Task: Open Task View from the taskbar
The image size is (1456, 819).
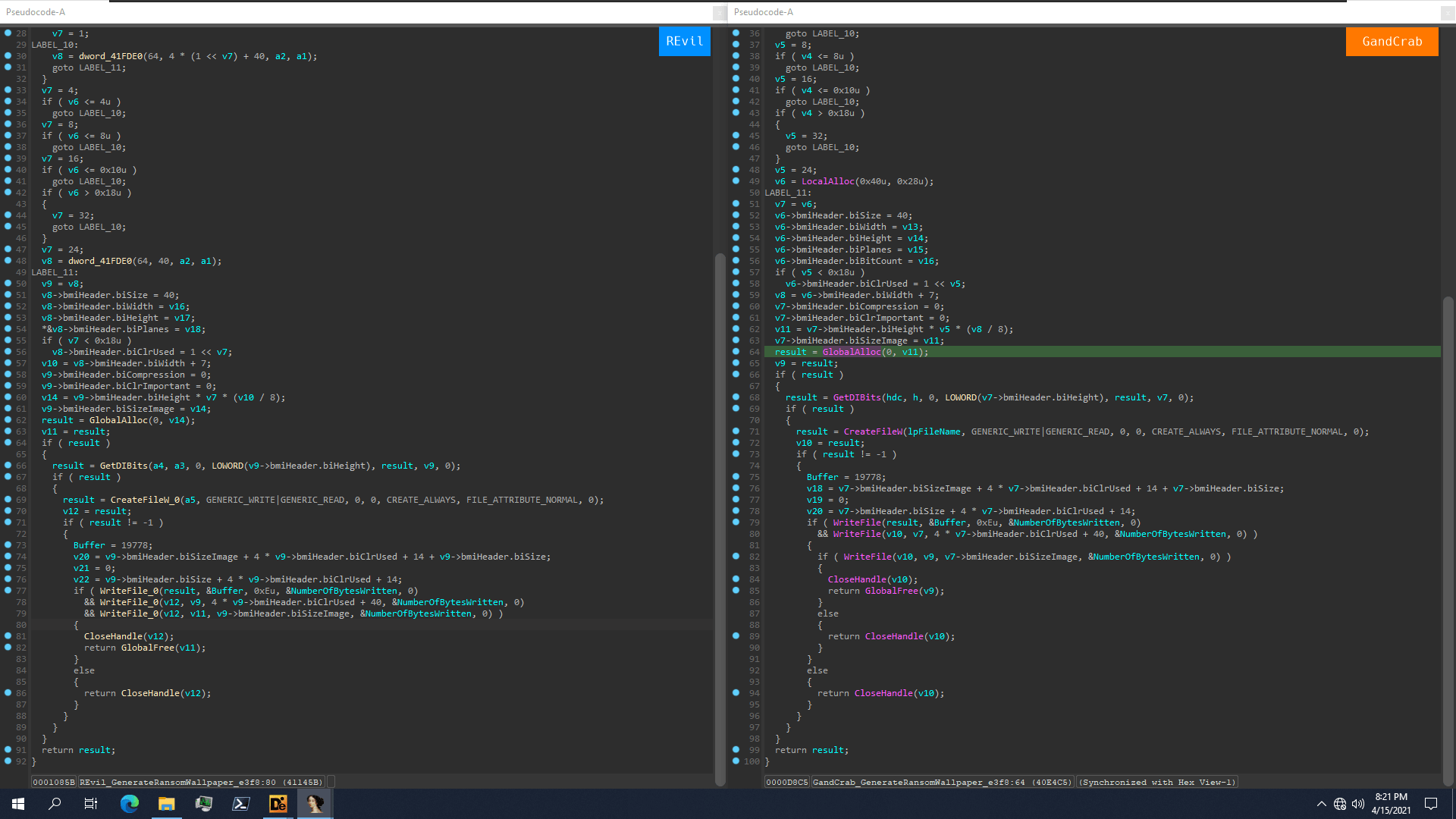Action: point(91,804)
